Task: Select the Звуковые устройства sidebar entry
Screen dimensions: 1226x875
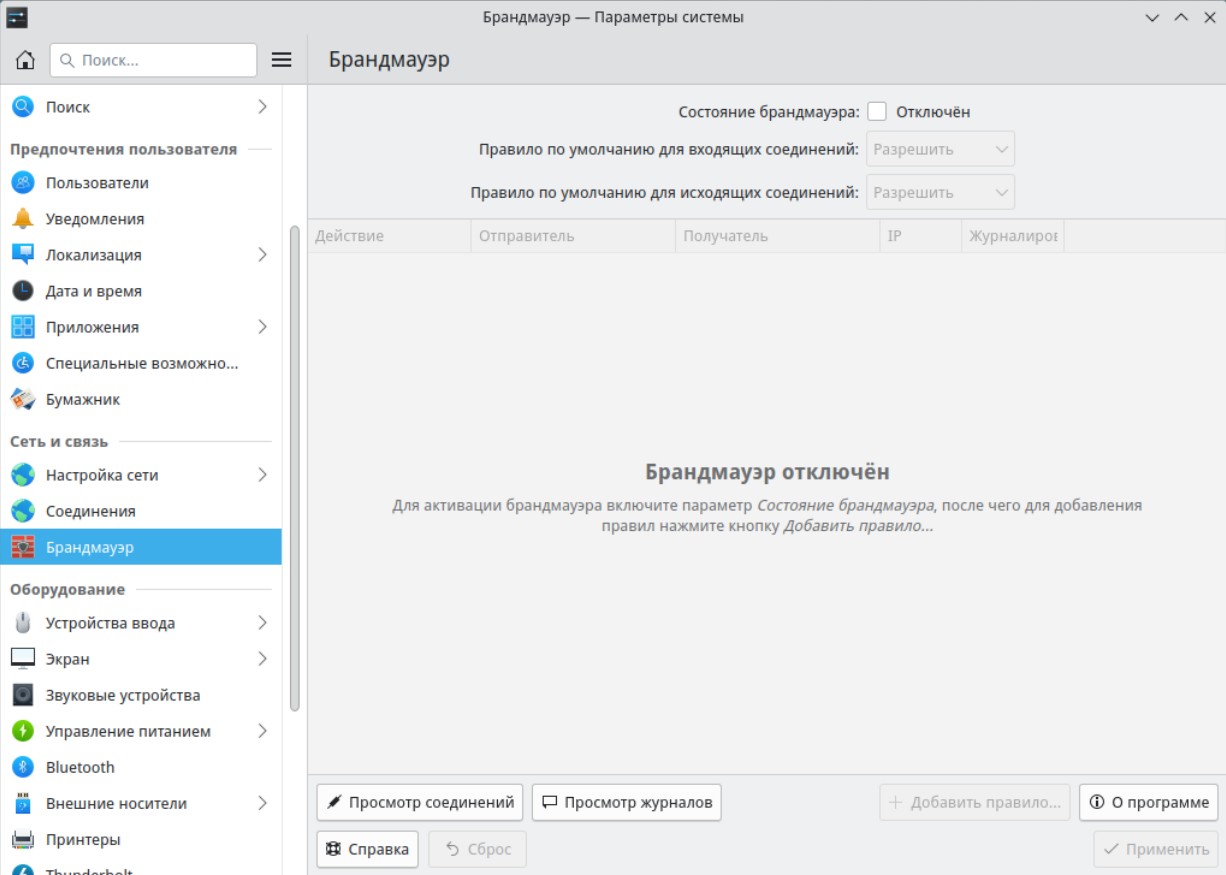Action: pos(141,695)
